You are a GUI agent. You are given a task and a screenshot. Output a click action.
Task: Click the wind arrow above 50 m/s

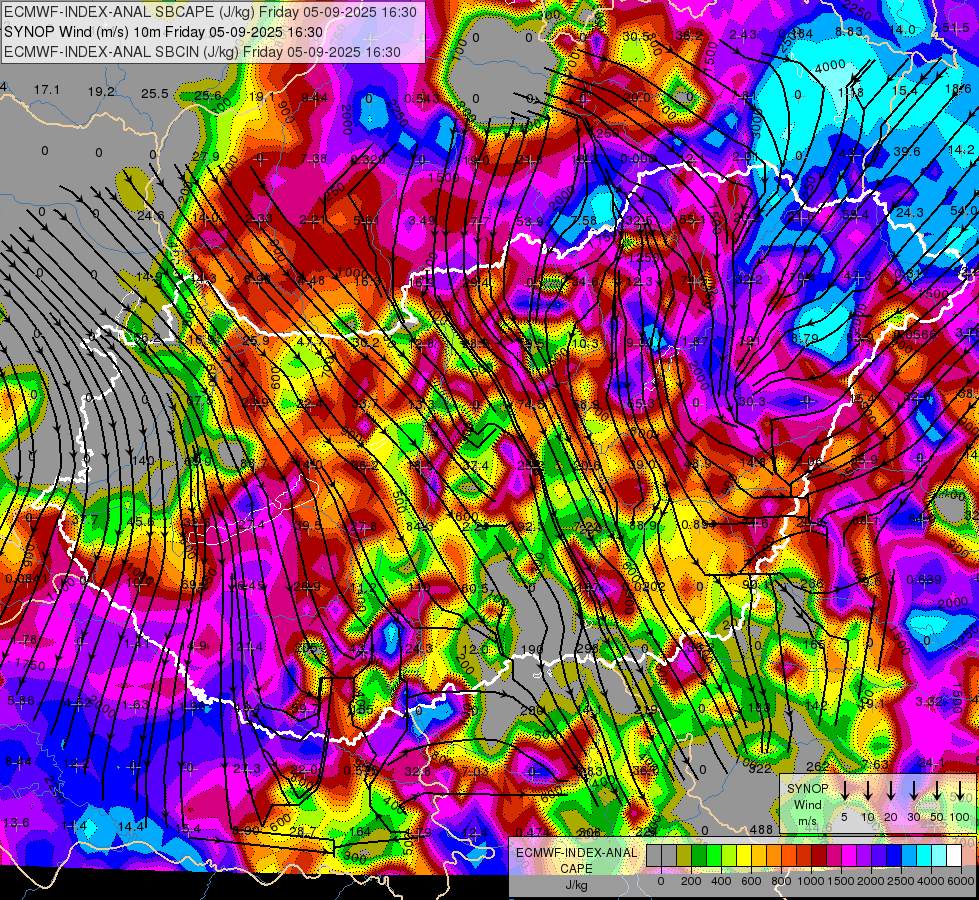(937, 790)
